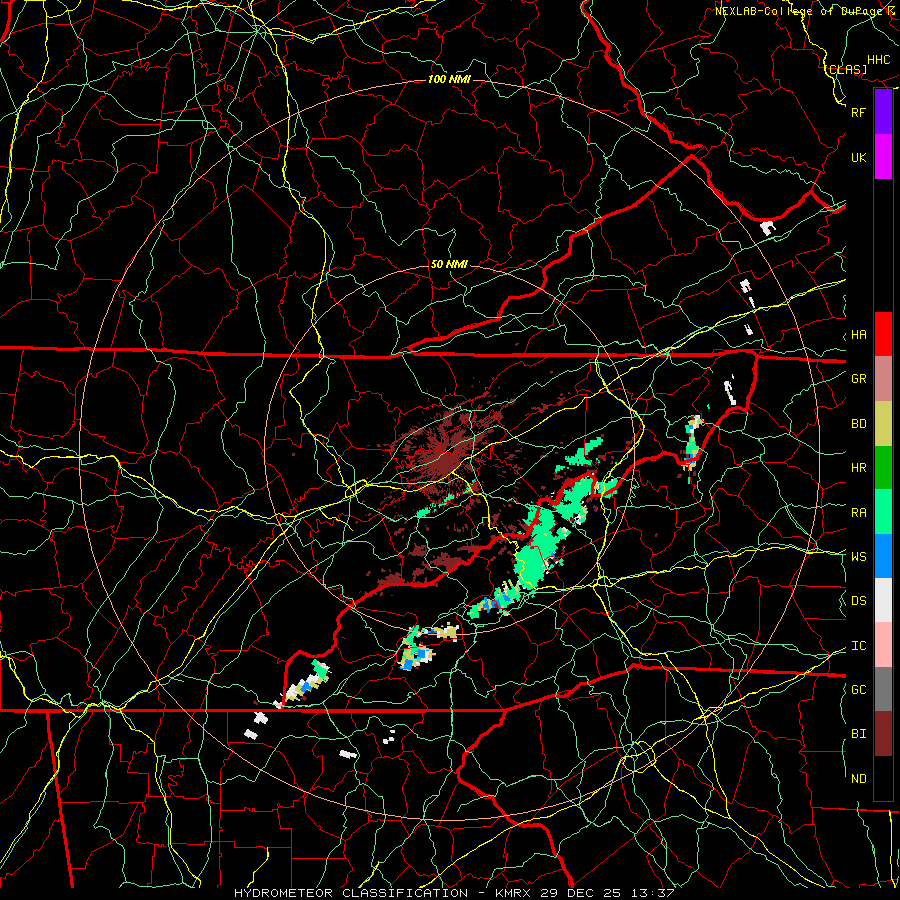Click the 100 NMI range ring label
This screenshot has height=900, width=900.
tap(449, 79)
